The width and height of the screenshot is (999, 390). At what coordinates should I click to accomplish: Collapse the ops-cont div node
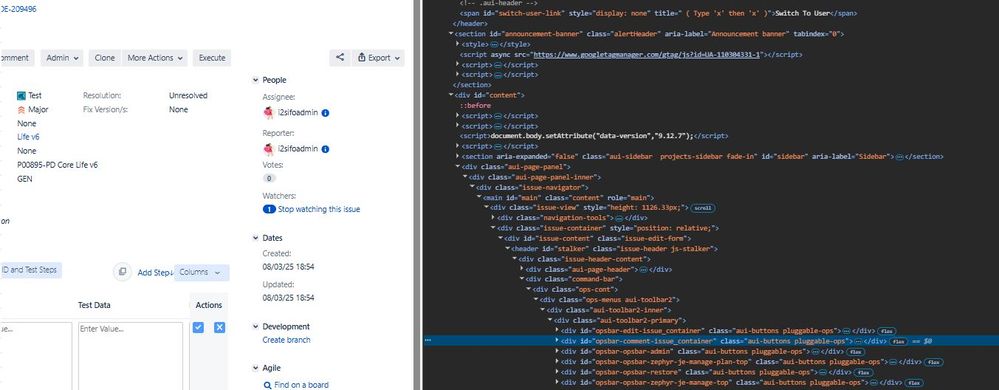coord(528,289)
